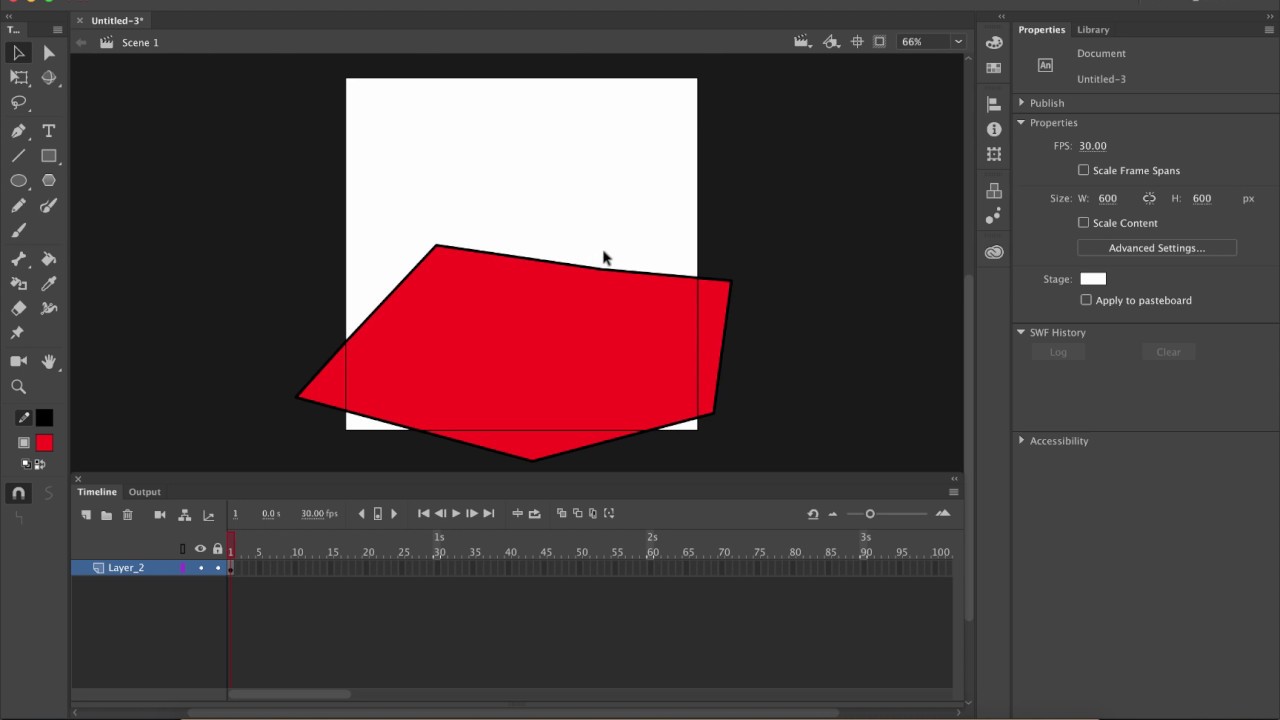Screen dimensions: 1280x720
Task: Check the Scale Content box
Action: [1084, 223]
